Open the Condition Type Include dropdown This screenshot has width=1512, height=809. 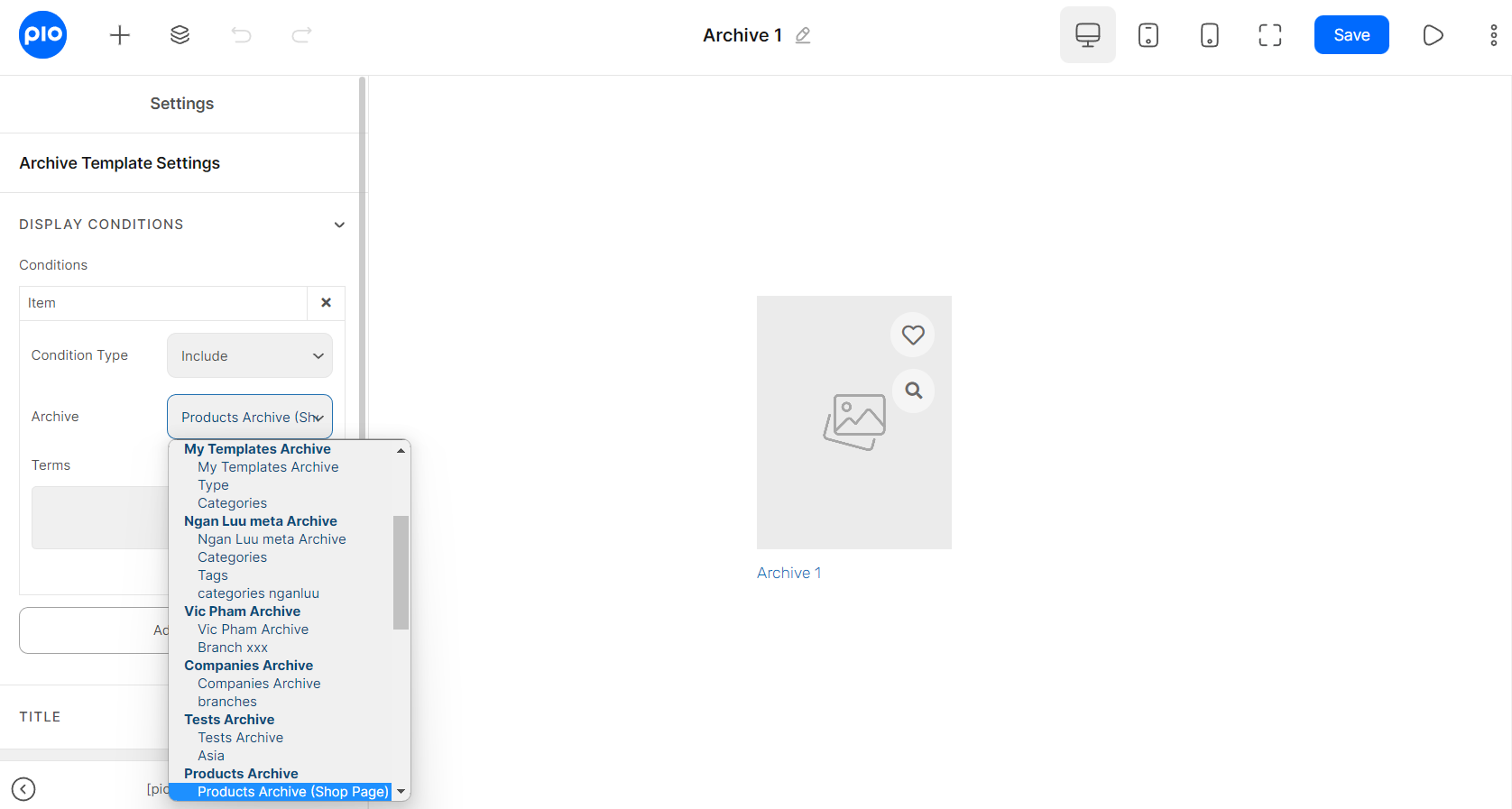point(250,356)
